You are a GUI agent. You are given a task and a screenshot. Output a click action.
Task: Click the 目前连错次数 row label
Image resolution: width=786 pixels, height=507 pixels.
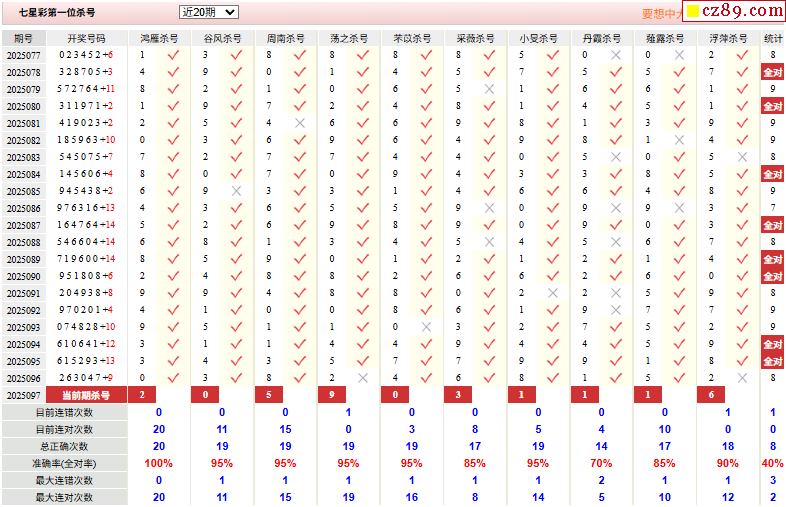click(64, 413)
